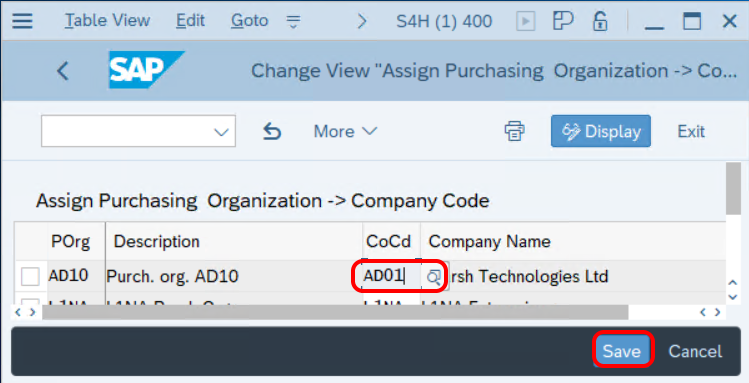Screen dimensions: 749x383
Task: Expand the system info chevron arrow
Action: 362,21
